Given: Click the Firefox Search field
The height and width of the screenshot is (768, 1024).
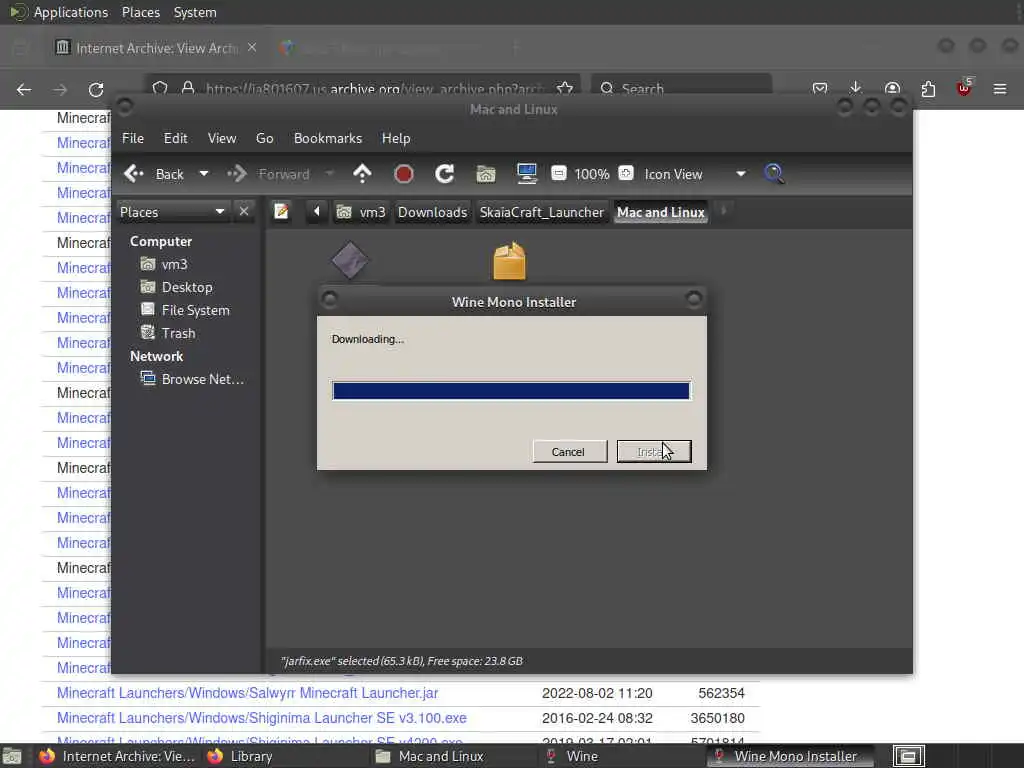Looking at the screenshot, I should tap(681, 88).
